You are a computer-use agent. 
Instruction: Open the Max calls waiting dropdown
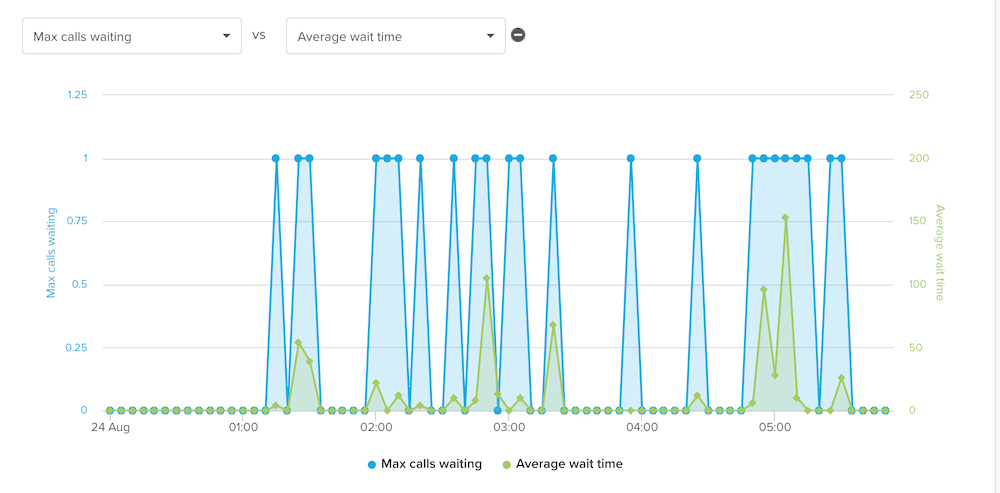coord(132,36)
